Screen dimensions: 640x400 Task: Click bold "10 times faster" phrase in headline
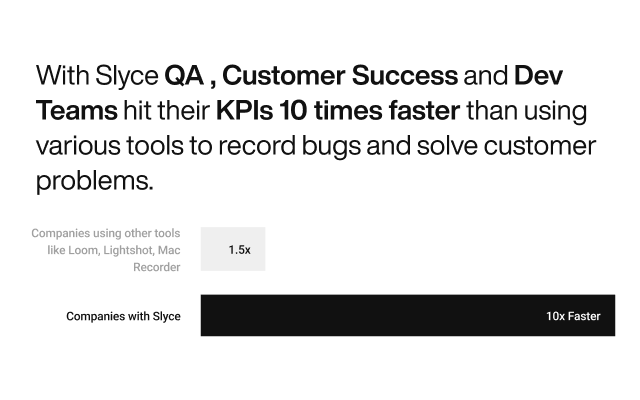pyautogui.click(x=374, y=111)
